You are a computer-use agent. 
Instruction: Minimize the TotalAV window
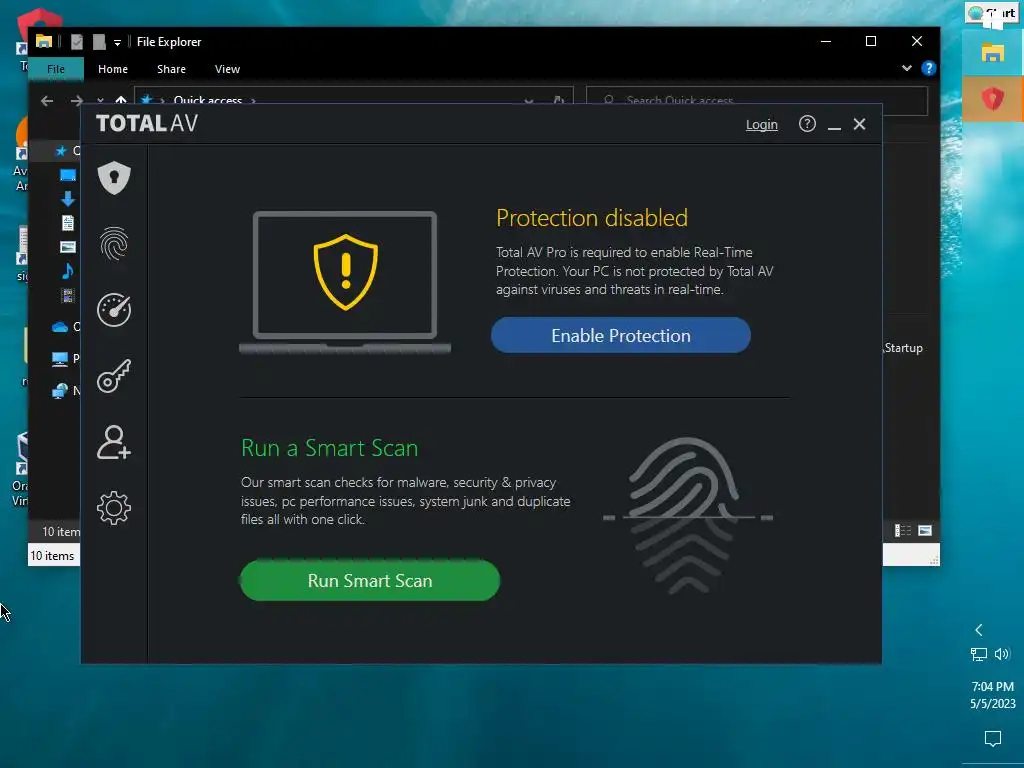(x=834, y=125)
